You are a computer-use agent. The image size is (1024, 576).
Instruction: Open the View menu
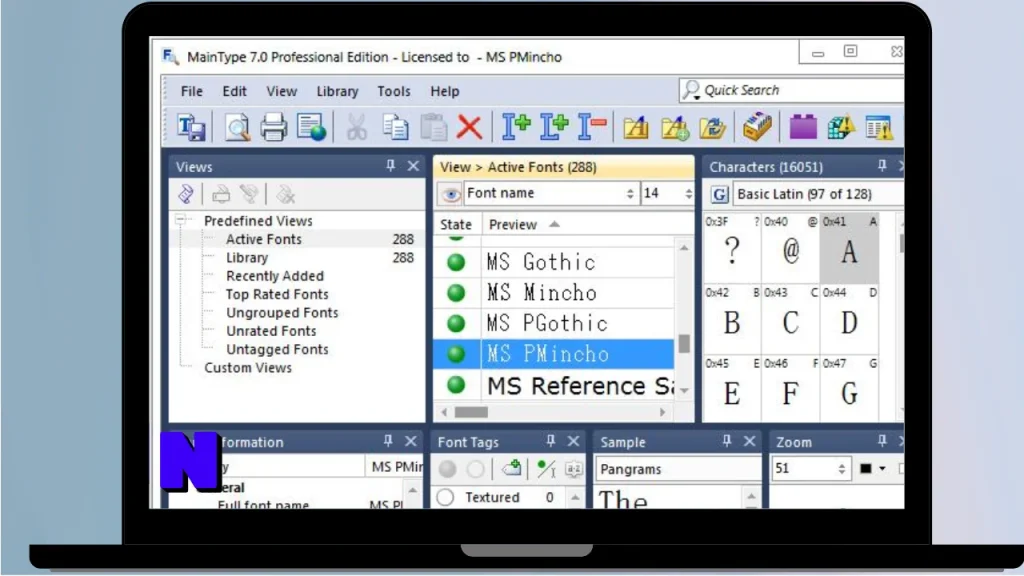pyautogui.click(x=281, y=91)
